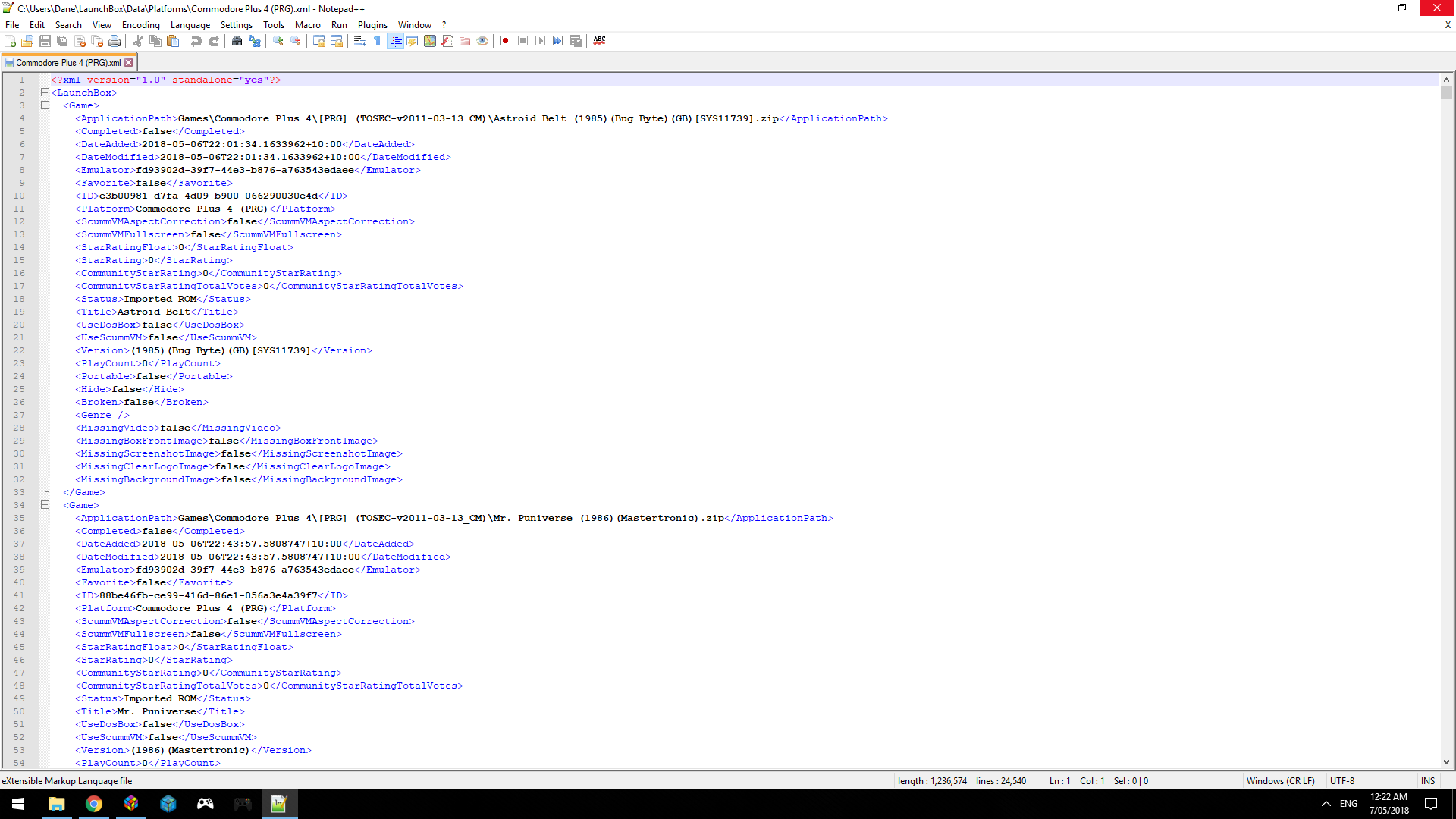The width and height of the screenshot is (1456, 819).
Task: Open the ? help menu
Action: [444, 25]
